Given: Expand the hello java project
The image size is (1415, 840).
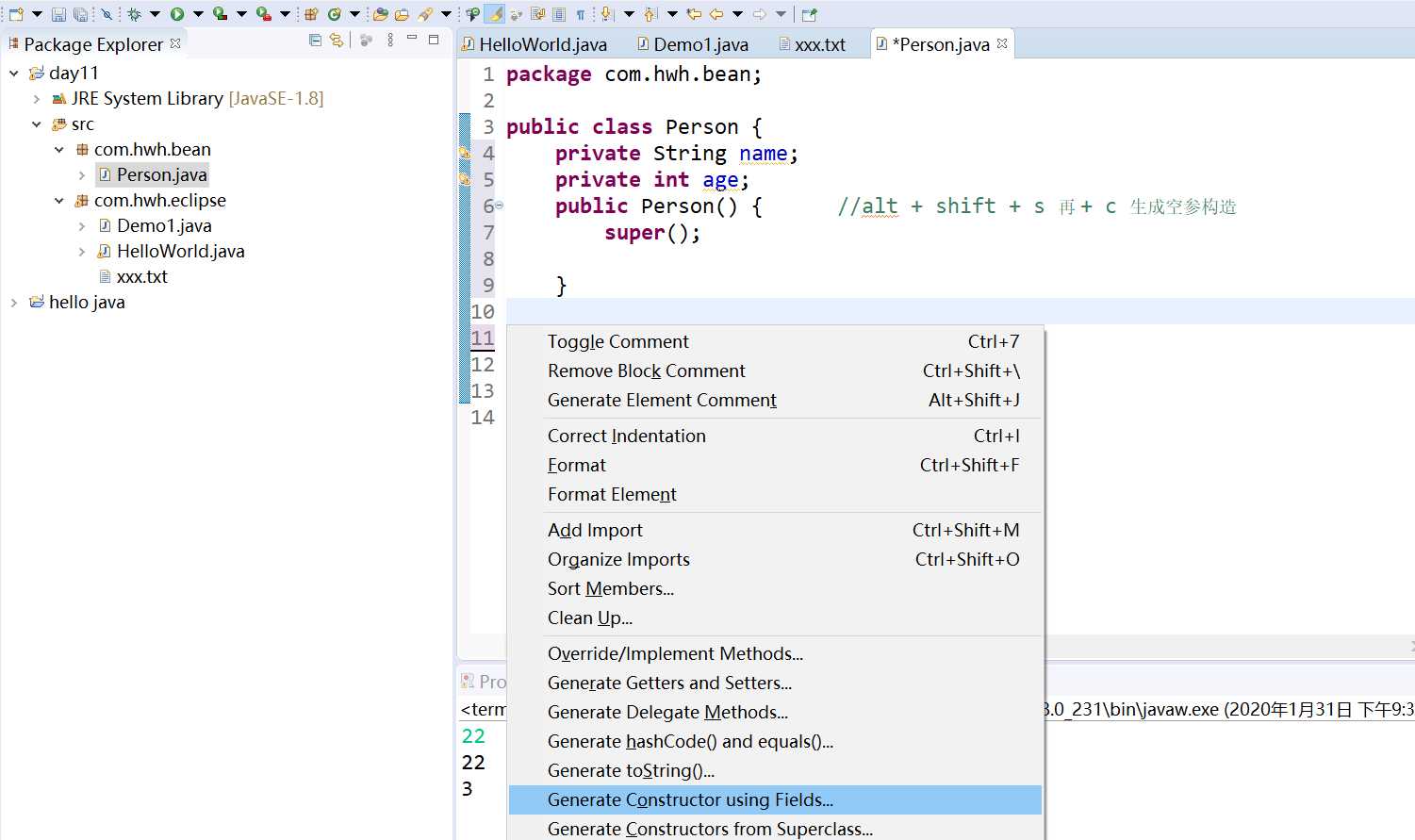Looking at the screenshot, I should (x=14, y=303).
